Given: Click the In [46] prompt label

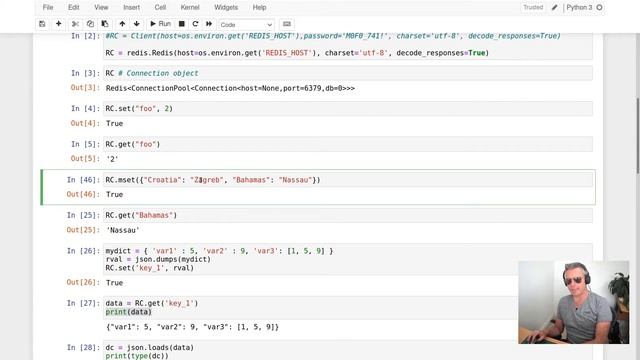Looking at the screenshot, I should point(83,180).
